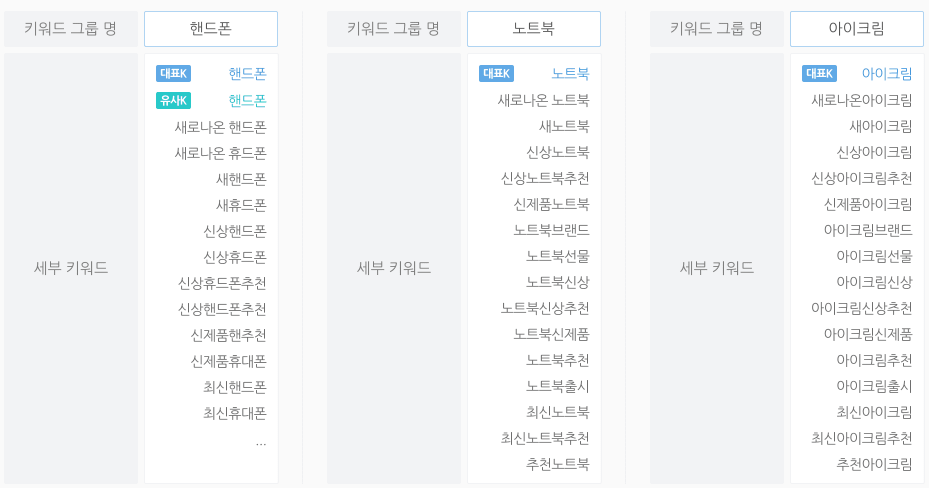Open the blue 노트북 representative keyword link
The width and height of the screenshot is (929, 488).
coord(571,73)
